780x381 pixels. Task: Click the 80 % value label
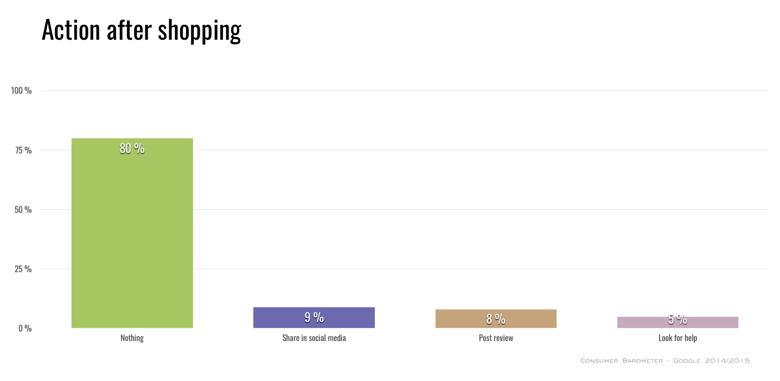[x=132, y=148]
